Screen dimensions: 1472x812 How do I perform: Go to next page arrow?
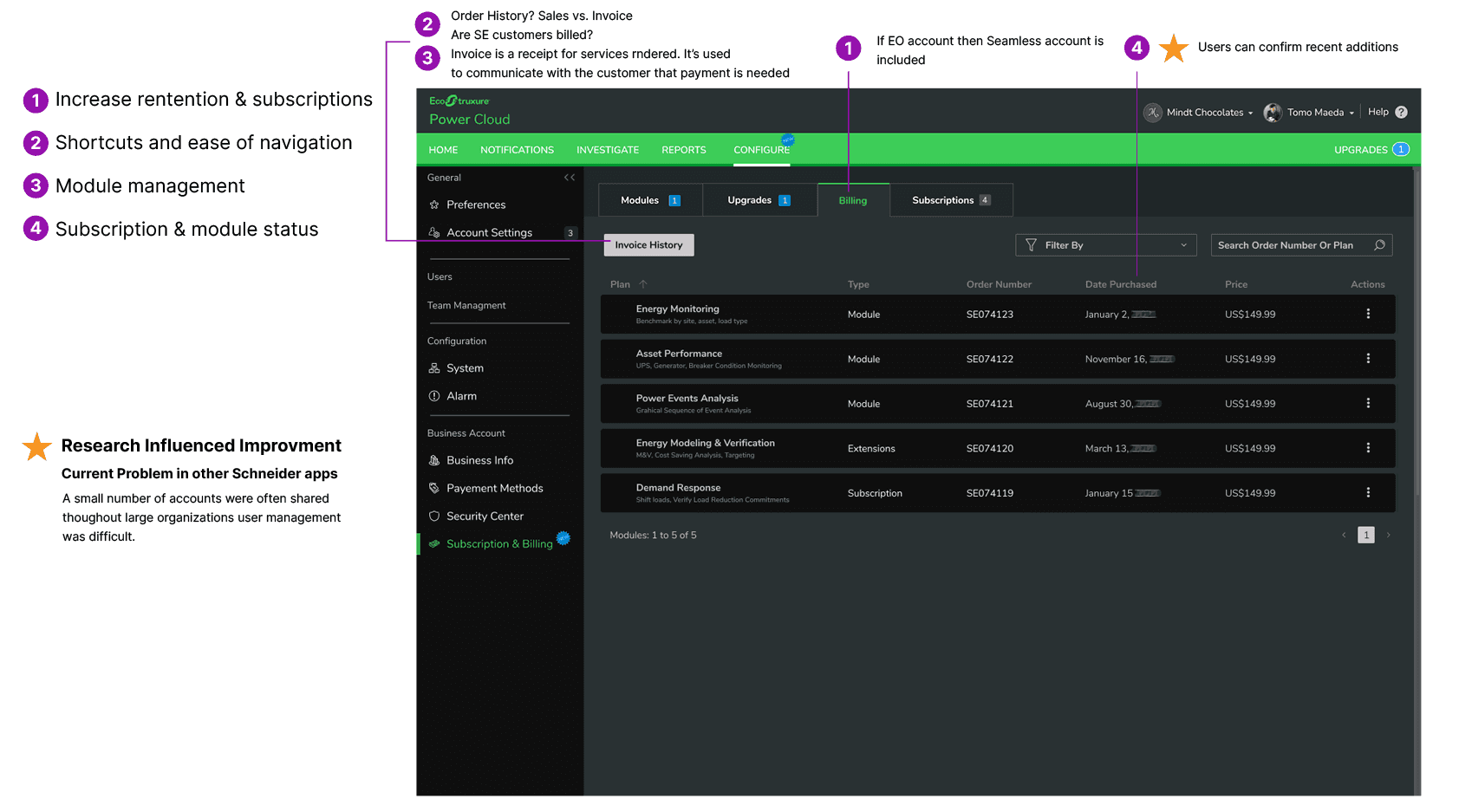pos(1388,536)
